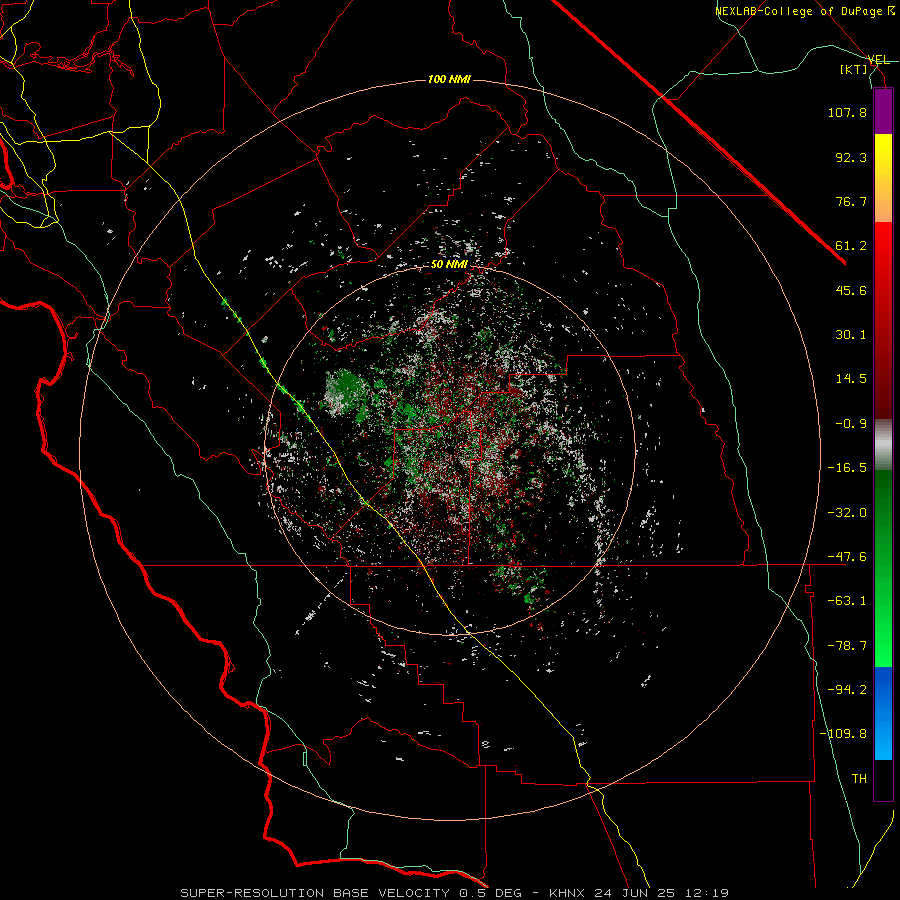Click the -63.1 legend value
The image size is (900, 900).
(847, 601)
